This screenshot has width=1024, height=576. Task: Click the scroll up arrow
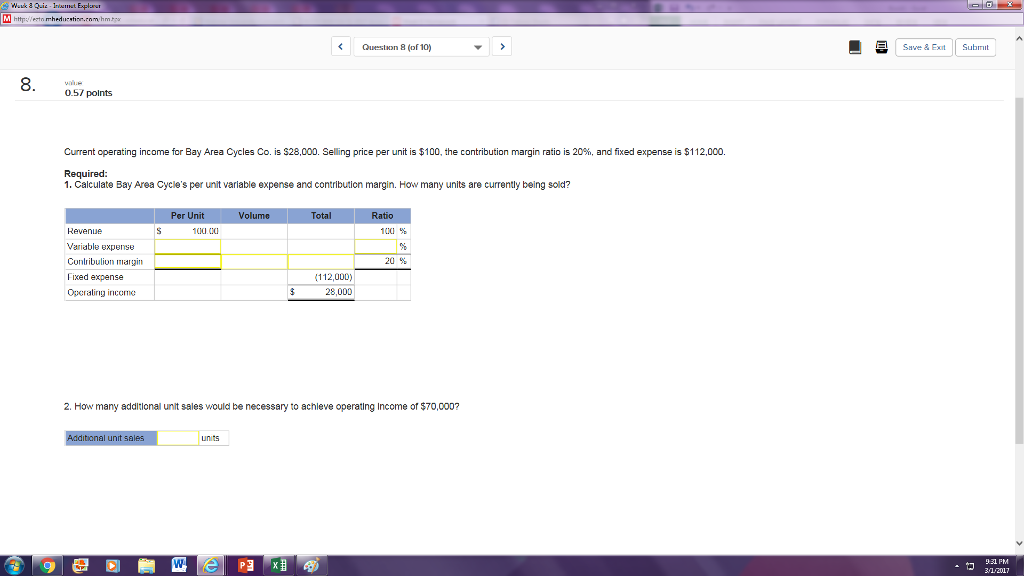point(1019,39)
